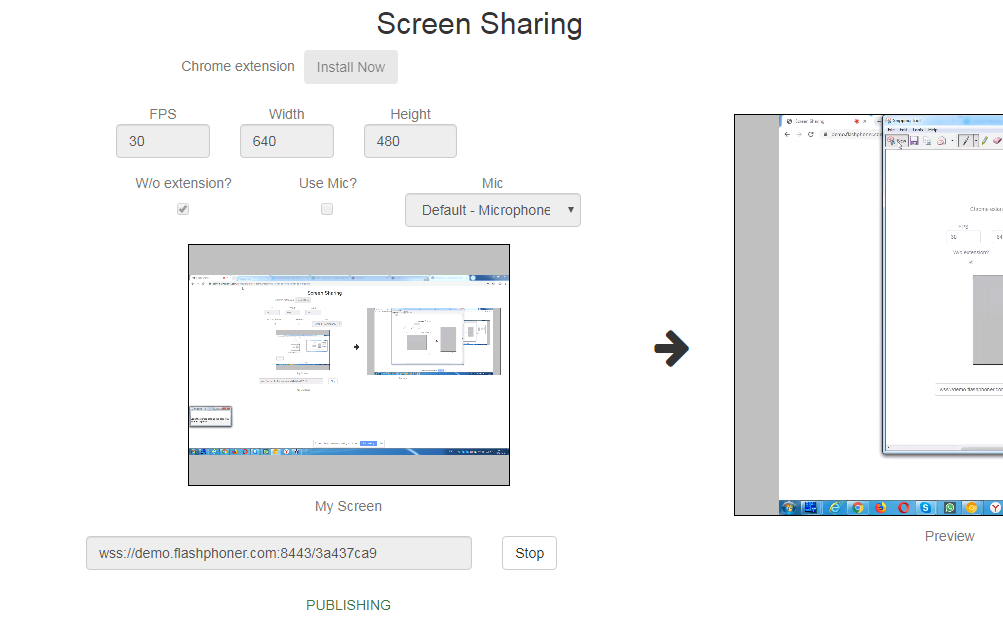Click the Firefox icon in preview taskbar
The height and width of the screenshot is (629, 1003).
click(x=880, y=507)
